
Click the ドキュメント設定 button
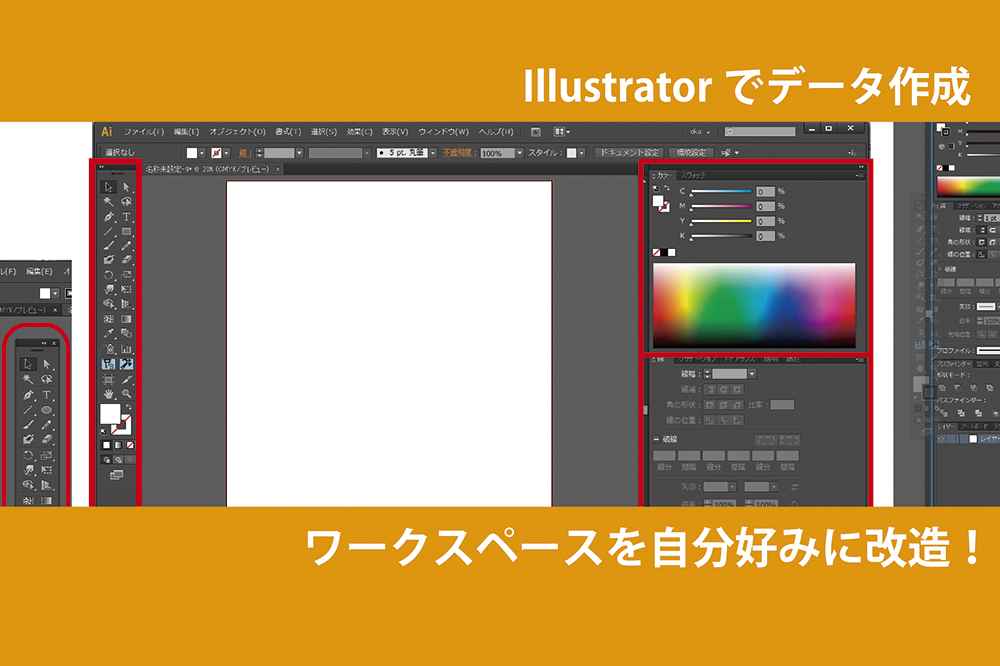[629, 153]
